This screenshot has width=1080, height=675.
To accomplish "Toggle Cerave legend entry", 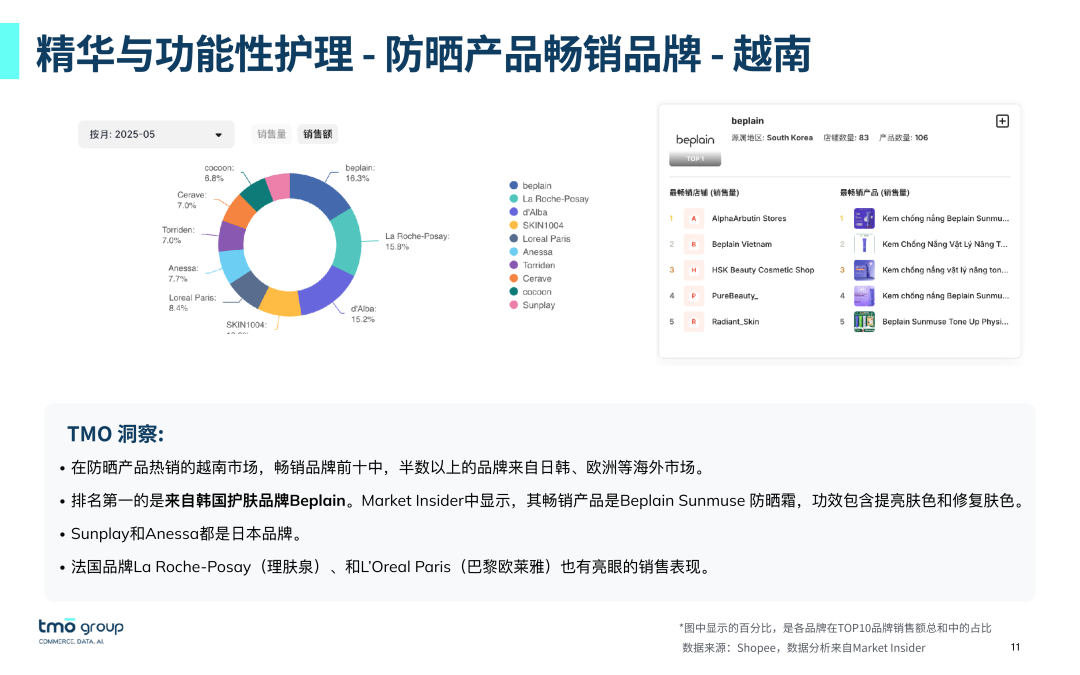I will [530, 278].
